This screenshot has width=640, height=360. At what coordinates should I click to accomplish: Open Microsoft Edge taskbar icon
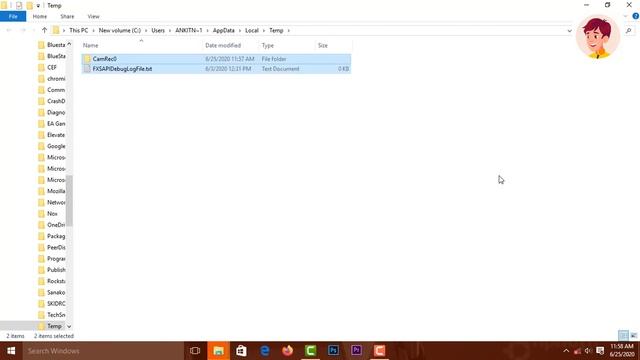click(x=264, y=351)
